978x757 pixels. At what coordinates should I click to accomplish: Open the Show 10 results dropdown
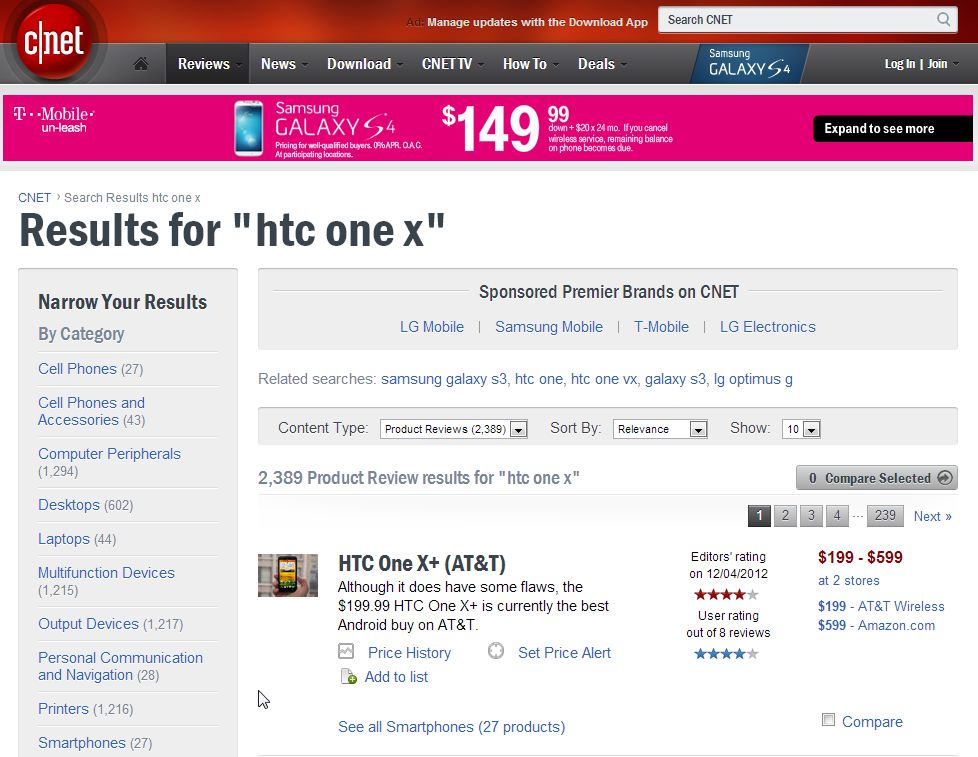tap(801, 429)
